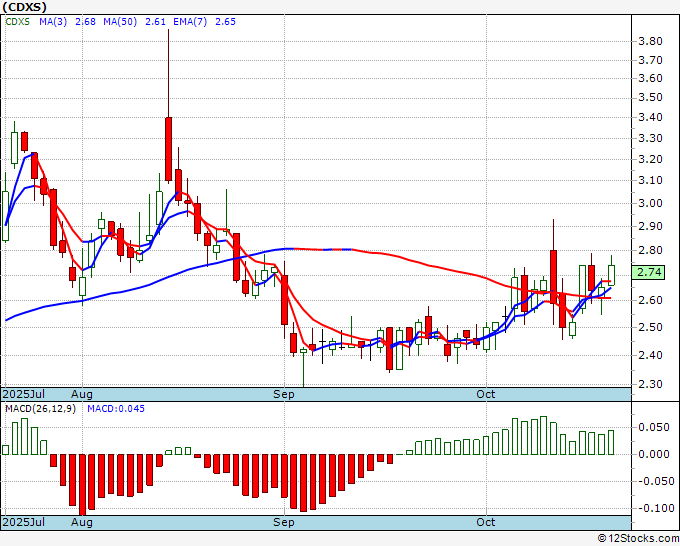680x546 pixels.
Task: Click the 3.60 price axis label
Action: pyautogui.click(x=651, y=78)
